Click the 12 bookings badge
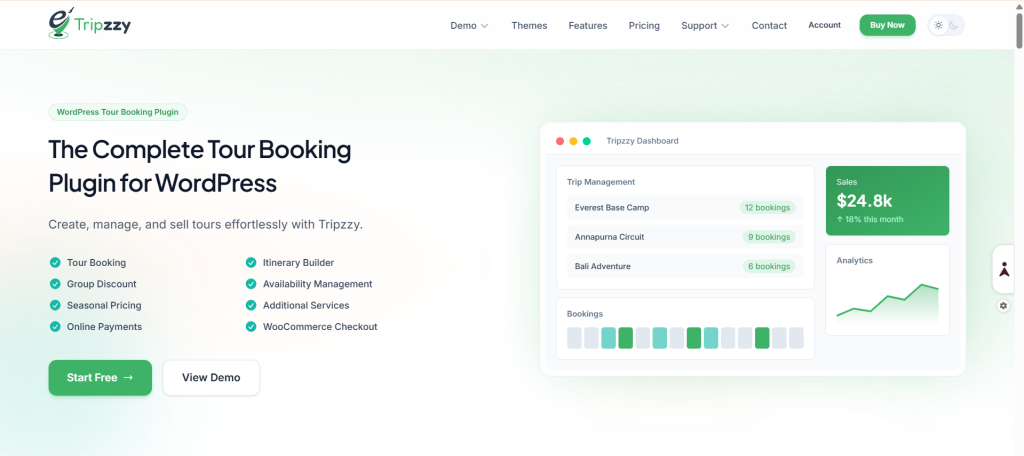 tap(767, 208)
